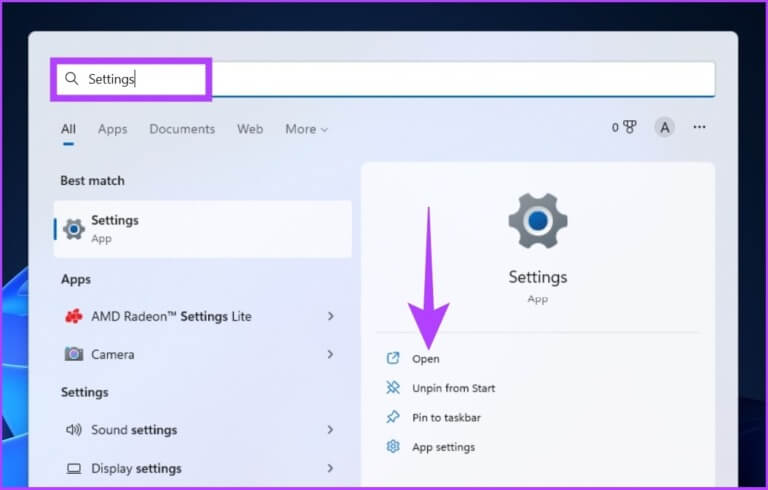Switch to the Web search tab
Viewport: 768px width, 490px height.
[250, 129]
